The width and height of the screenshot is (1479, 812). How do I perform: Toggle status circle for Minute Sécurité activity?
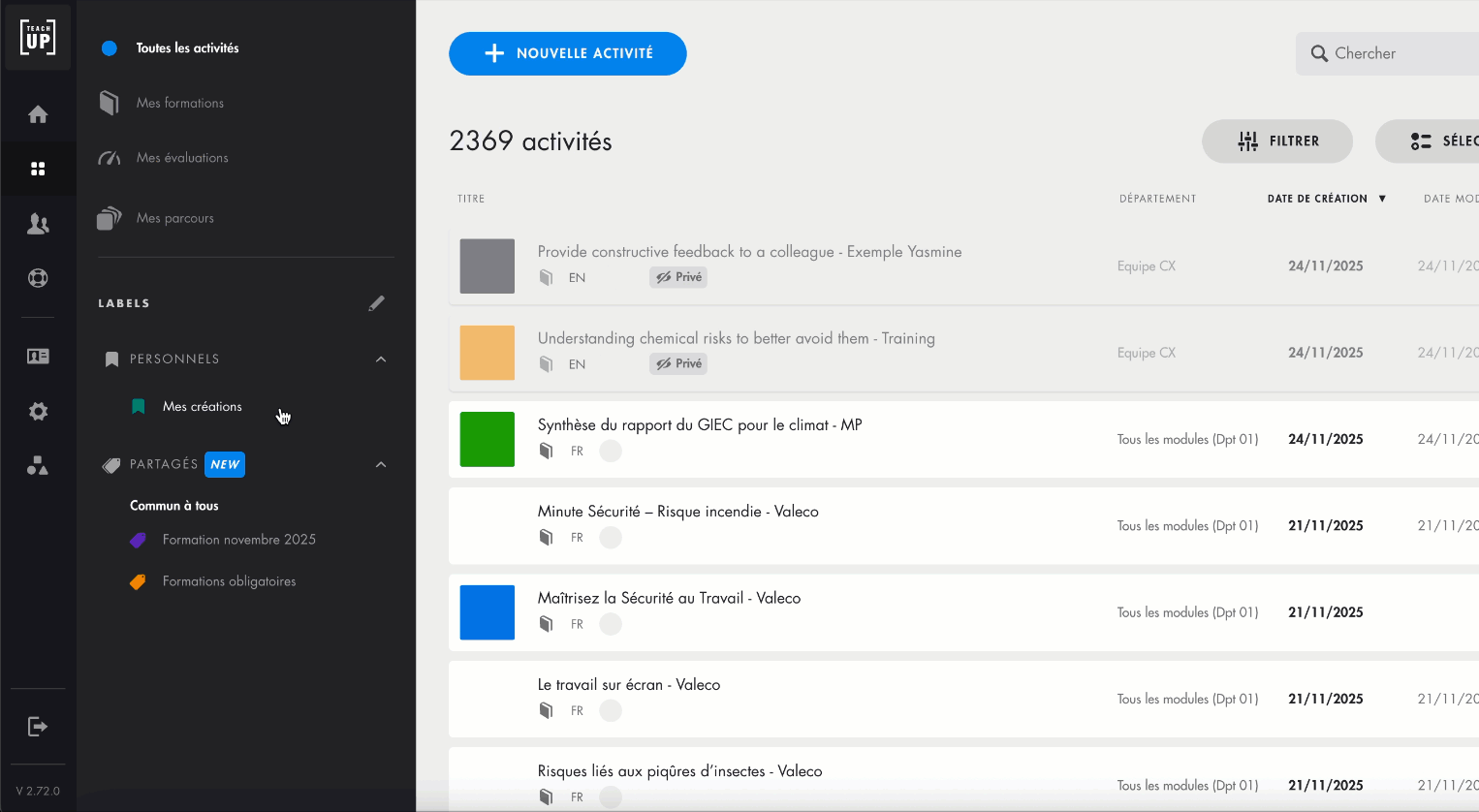coord(611,538)
